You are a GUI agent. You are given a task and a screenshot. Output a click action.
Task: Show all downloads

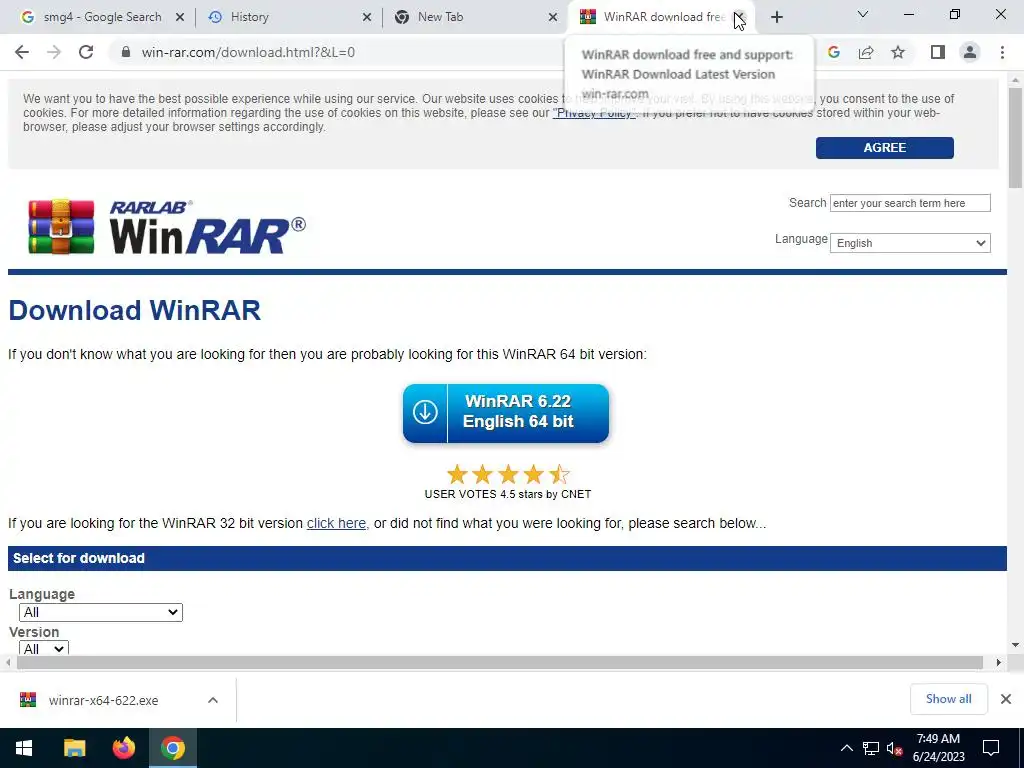click(948, 699)
